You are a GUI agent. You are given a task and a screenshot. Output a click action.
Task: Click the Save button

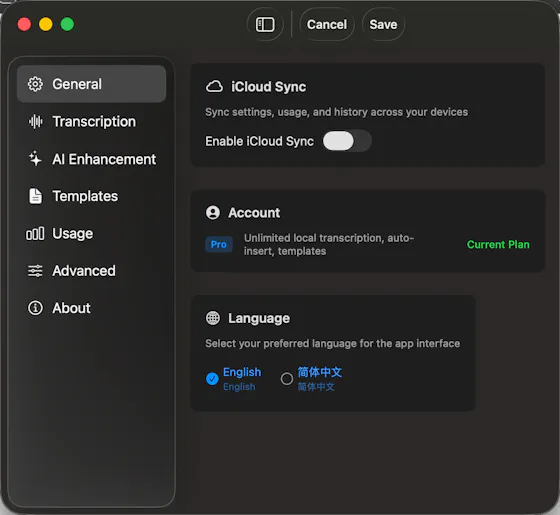pyautogui.click(x=383, y=25)
